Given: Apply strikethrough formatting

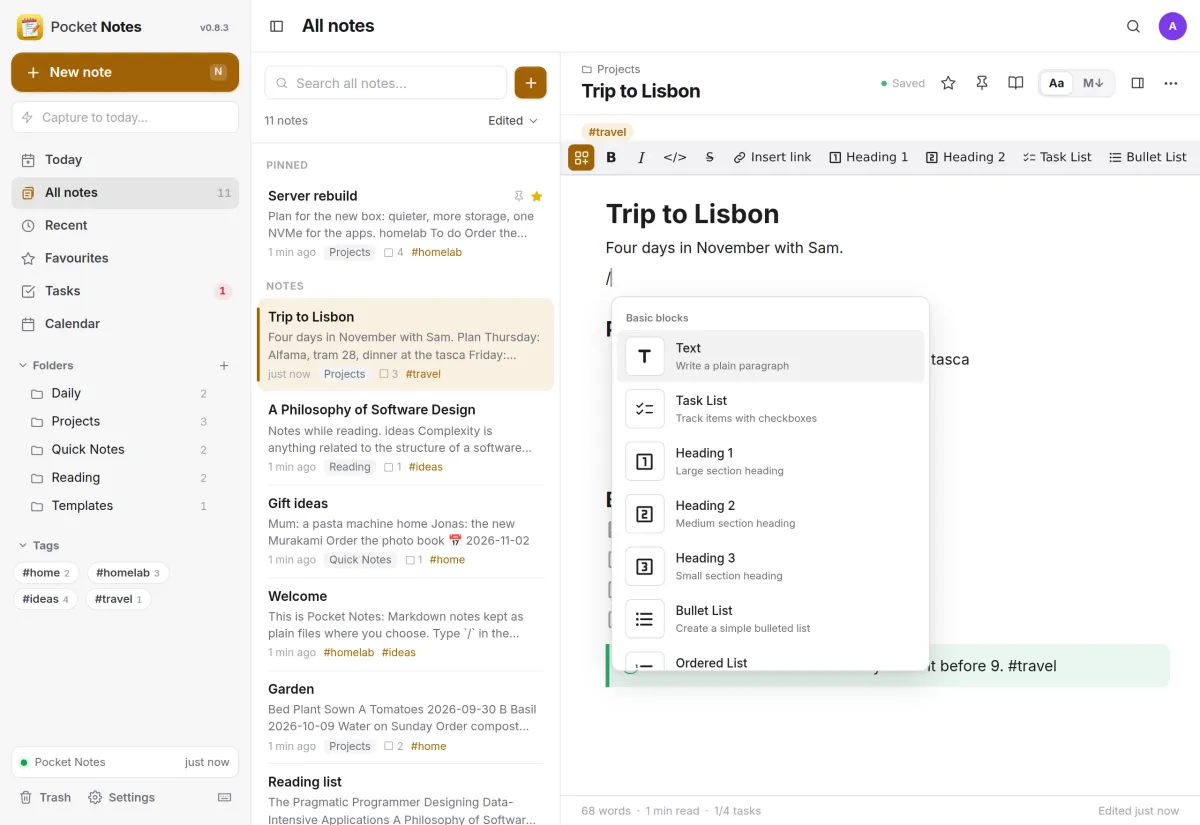Looking at the screenshot, I should [710, 157].
